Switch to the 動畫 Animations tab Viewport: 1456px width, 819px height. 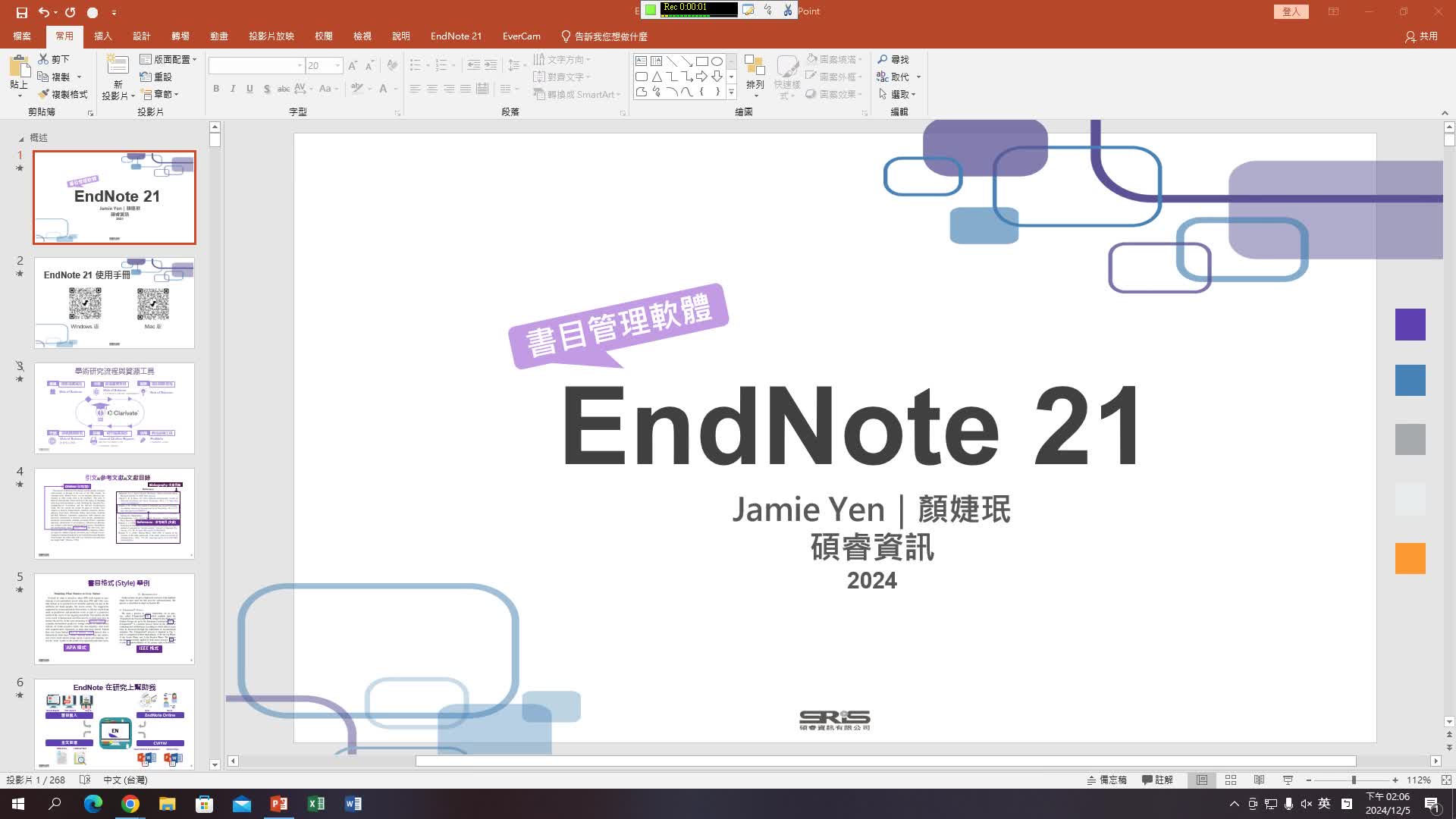pyautogui.click(x=218, y=36)
